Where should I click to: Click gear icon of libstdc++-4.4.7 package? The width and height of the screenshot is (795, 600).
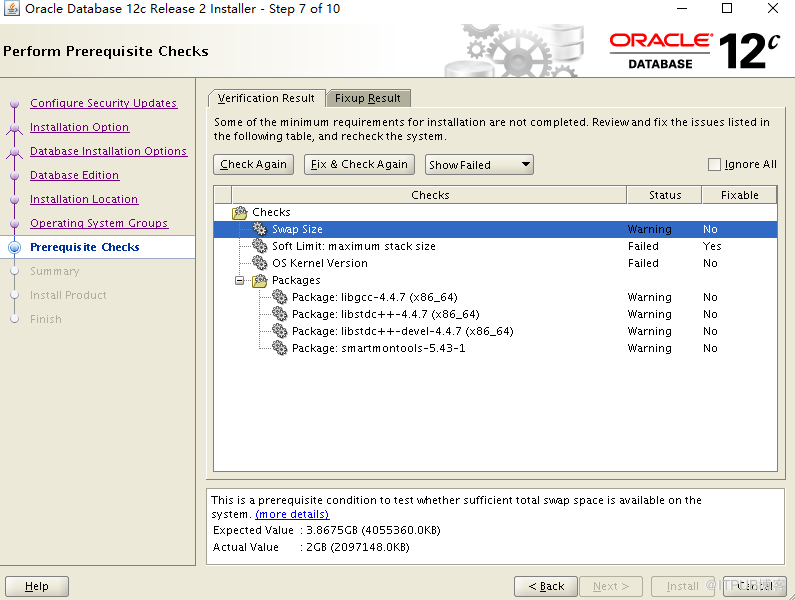(x=280, y=314)
